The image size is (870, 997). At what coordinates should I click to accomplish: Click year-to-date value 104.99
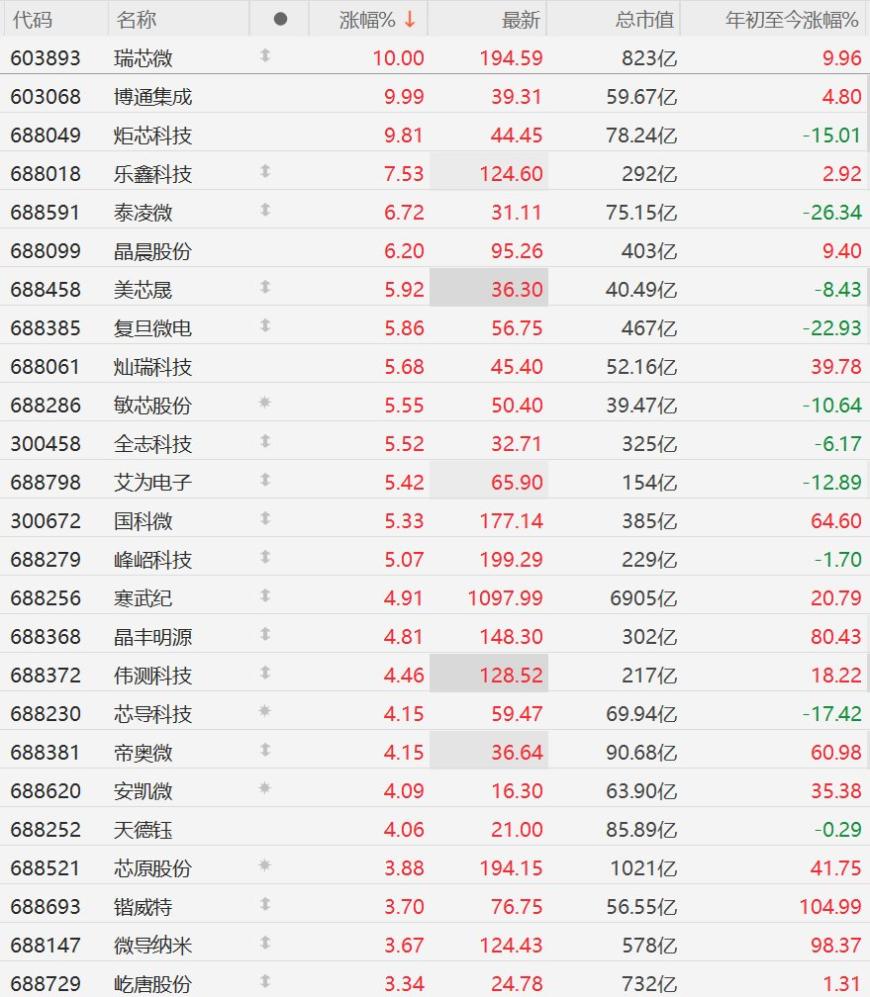831,907
